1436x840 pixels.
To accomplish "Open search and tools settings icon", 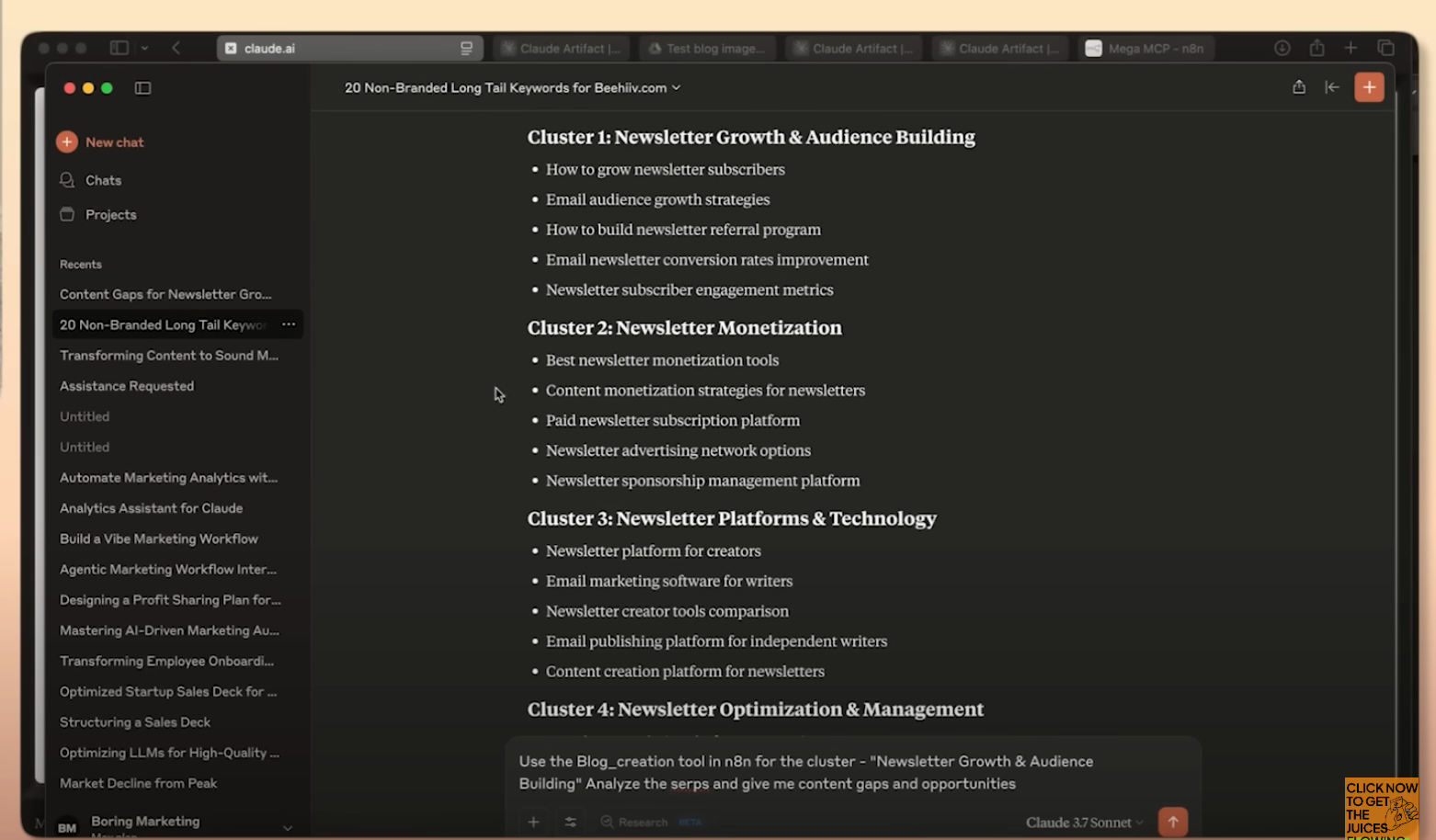I will click(x=570, y=822).
